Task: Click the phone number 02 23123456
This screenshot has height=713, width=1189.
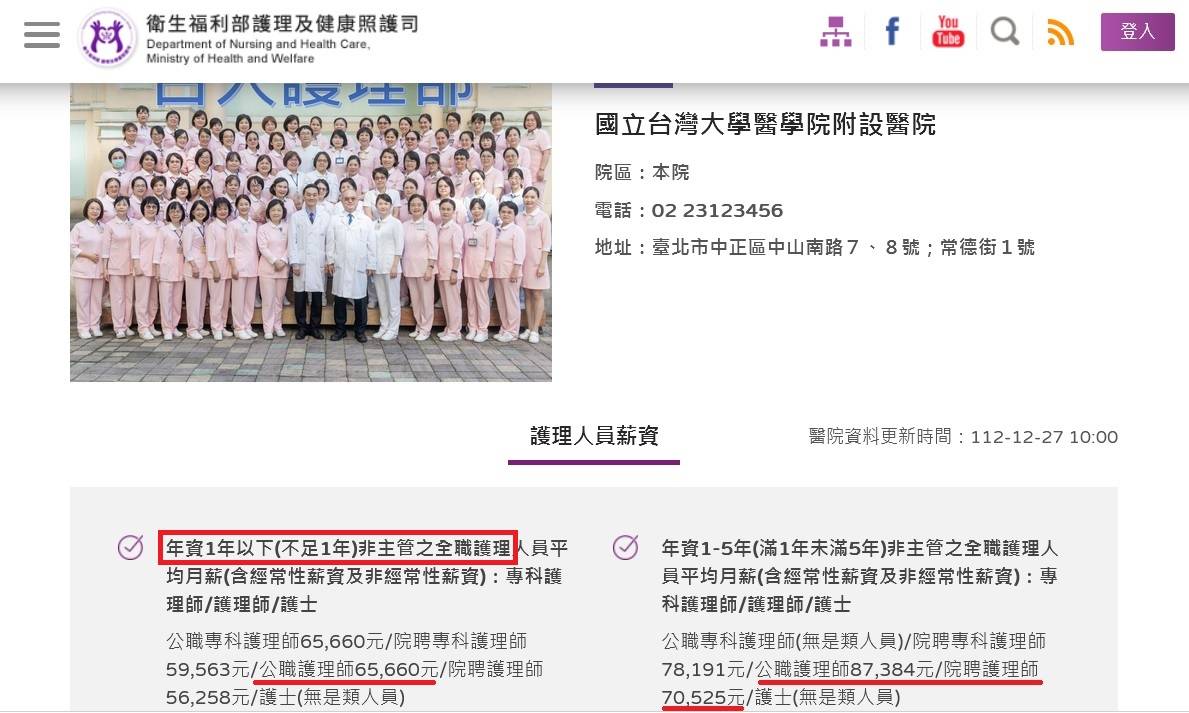Action: tap(717, 211)
